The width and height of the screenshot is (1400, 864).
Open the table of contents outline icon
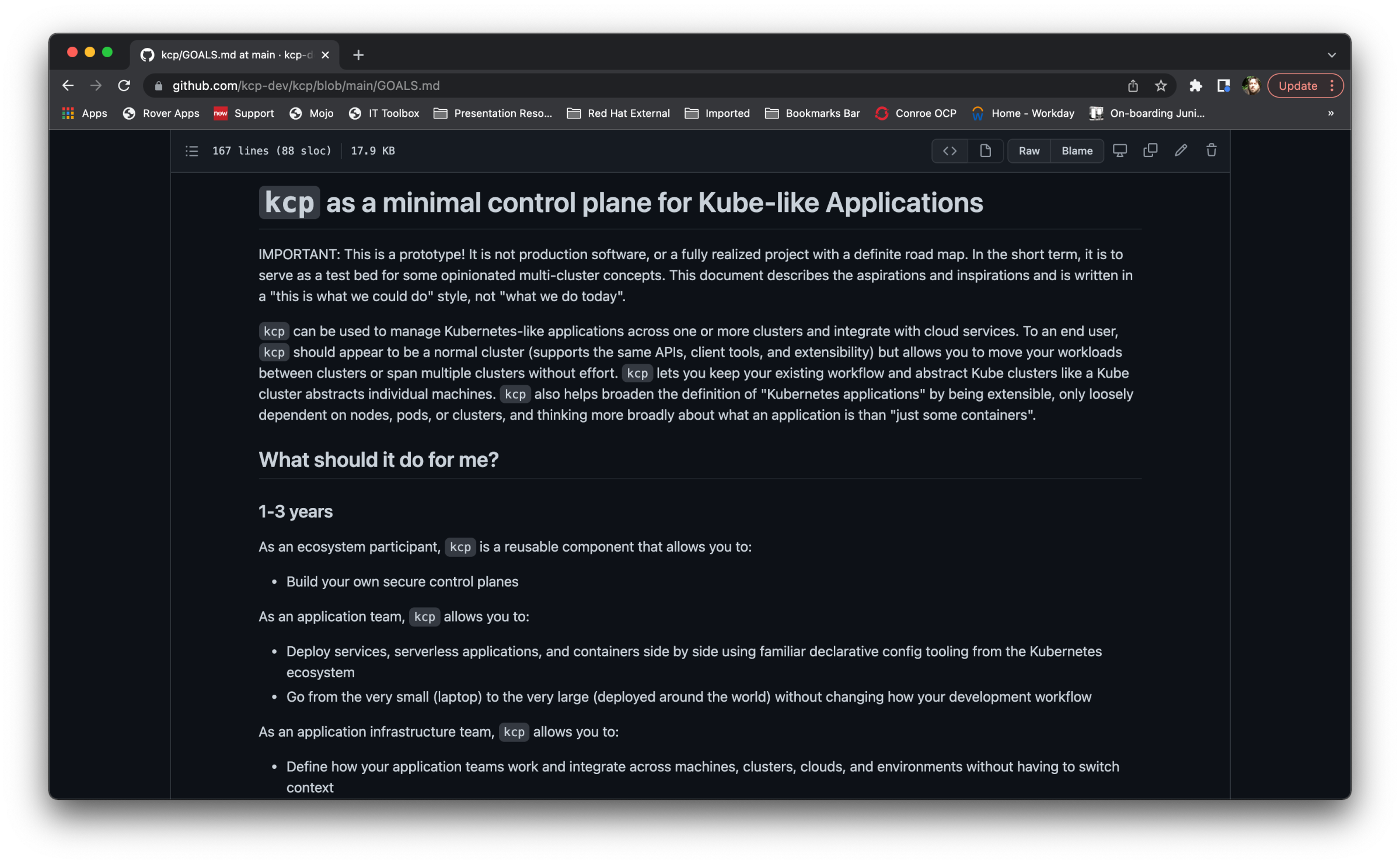click(x=191, y=151)
